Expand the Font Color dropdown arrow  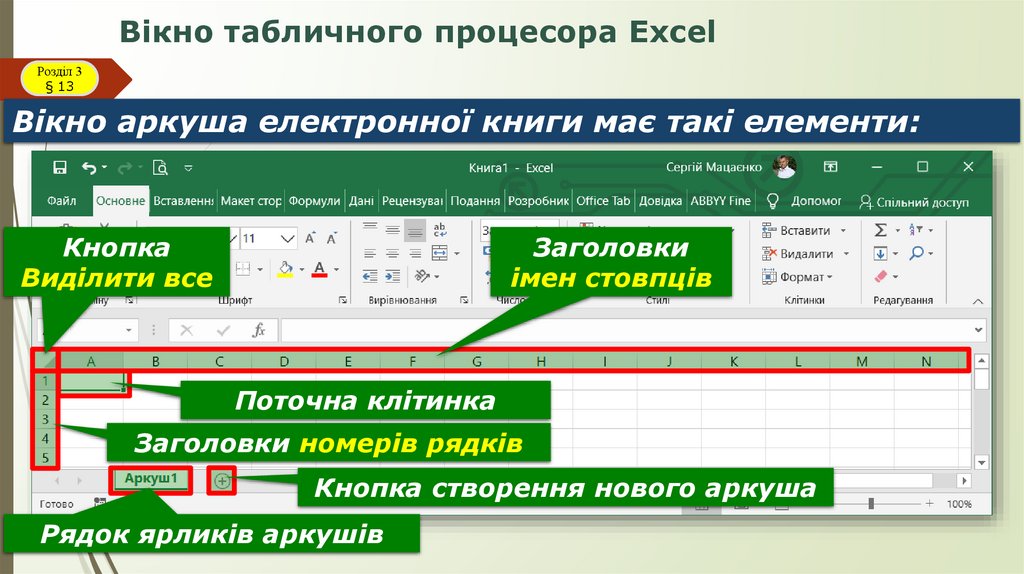tap(336, 269)
